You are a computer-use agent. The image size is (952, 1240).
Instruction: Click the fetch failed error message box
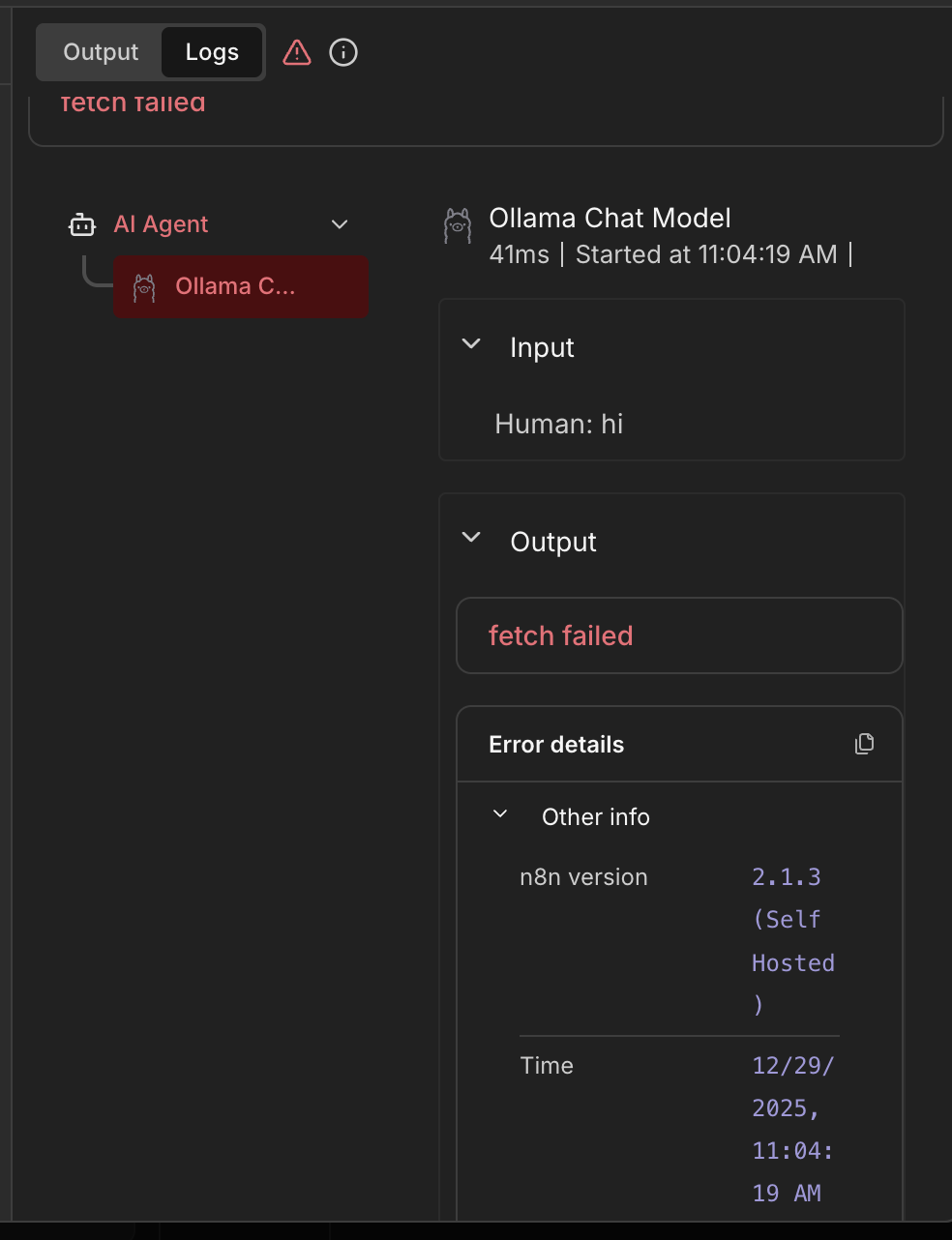pyautogui.click(x=679, y=635)
